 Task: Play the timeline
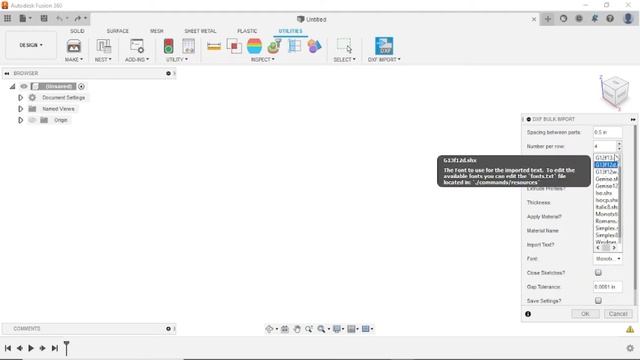click(31, 348)
